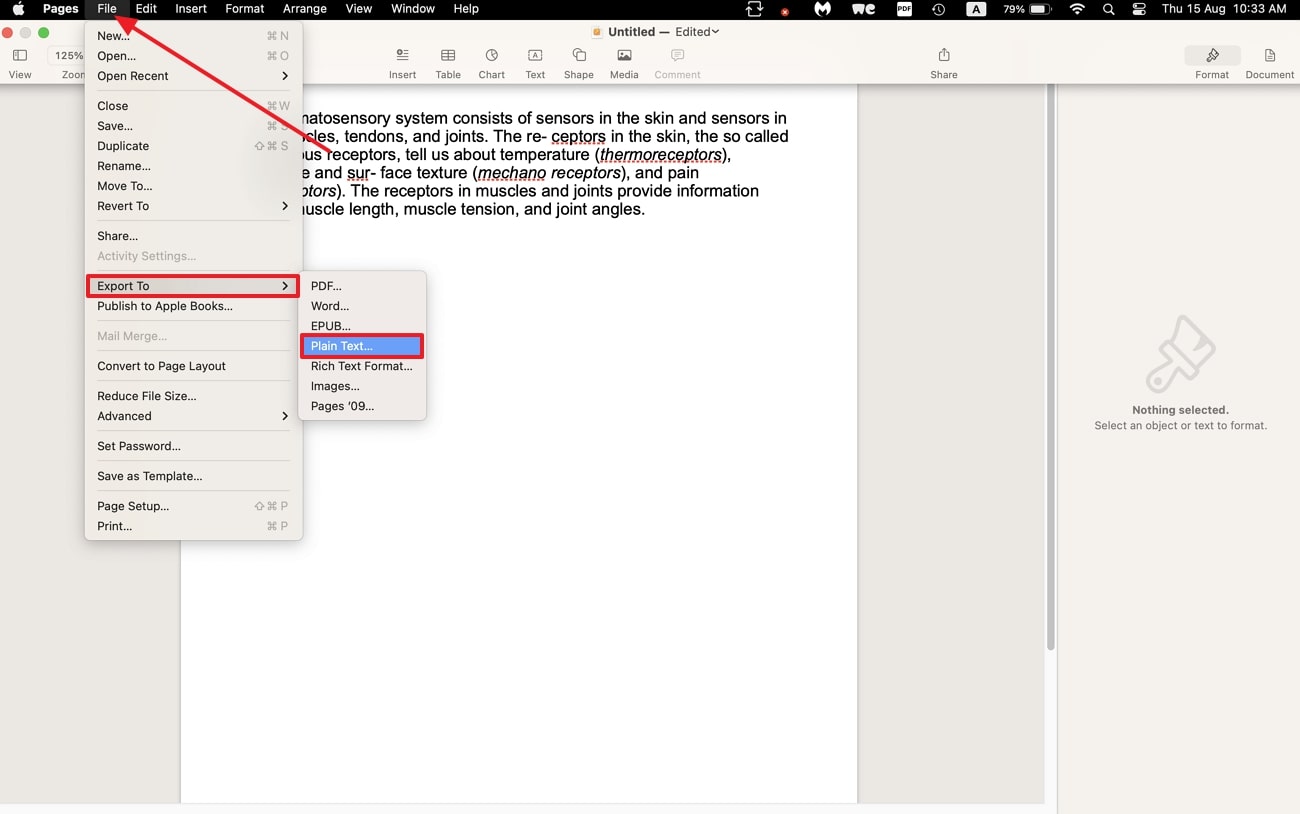This screenshot has width=1300, height=814.
Task: Click the Wi-Fi status icon
Action: tap(1077, 9)
